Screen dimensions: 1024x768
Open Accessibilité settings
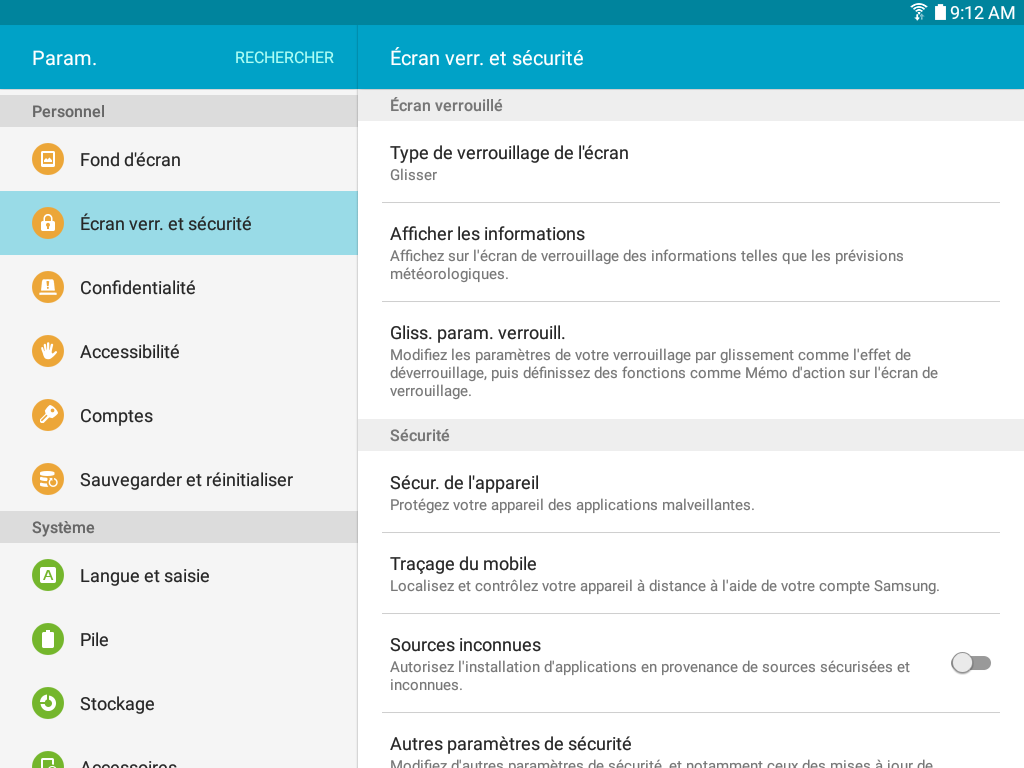[x=179, y=351]
